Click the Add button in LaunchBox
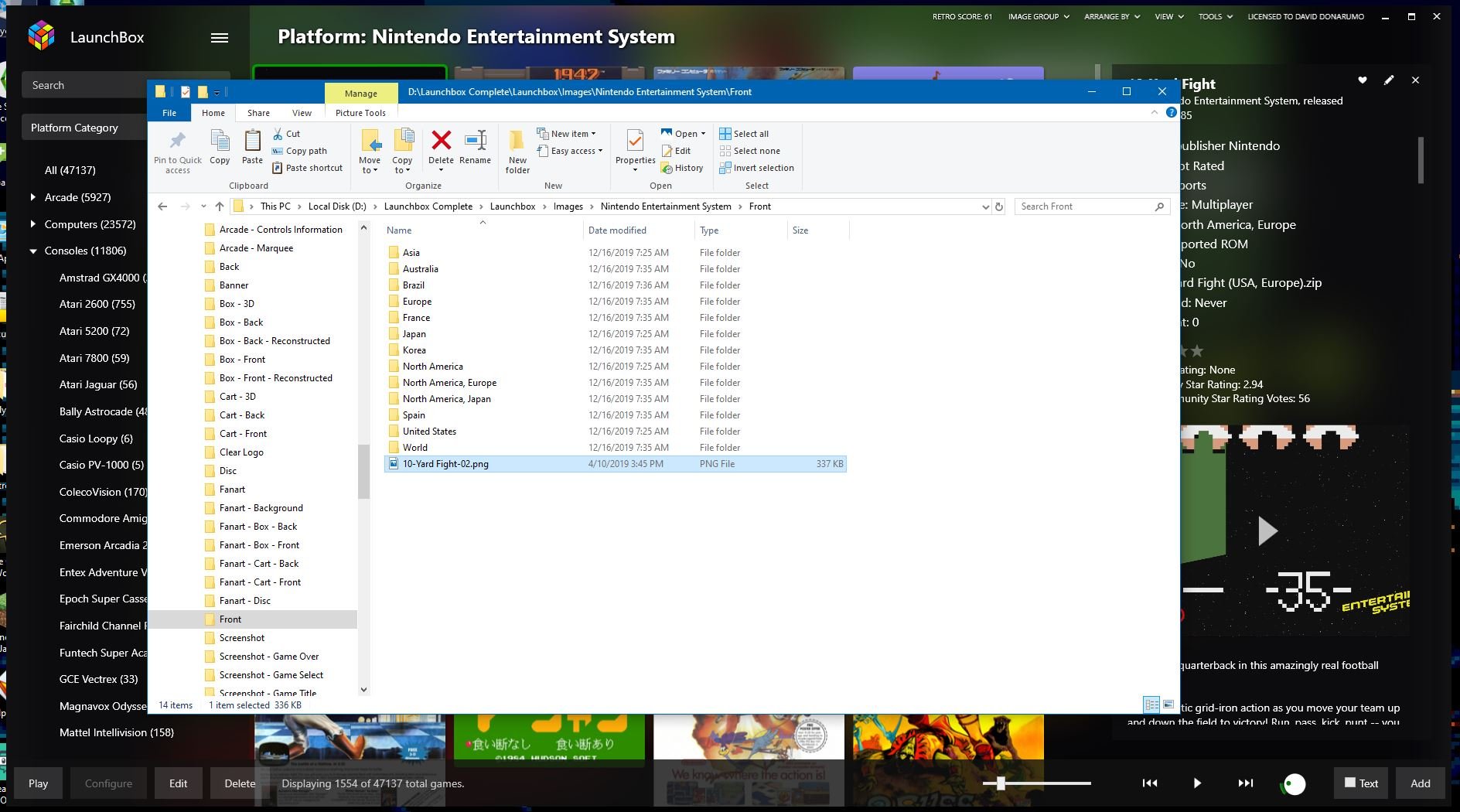The width and height of the screenshot is (1460, 812). click(x=1421, y=783)
